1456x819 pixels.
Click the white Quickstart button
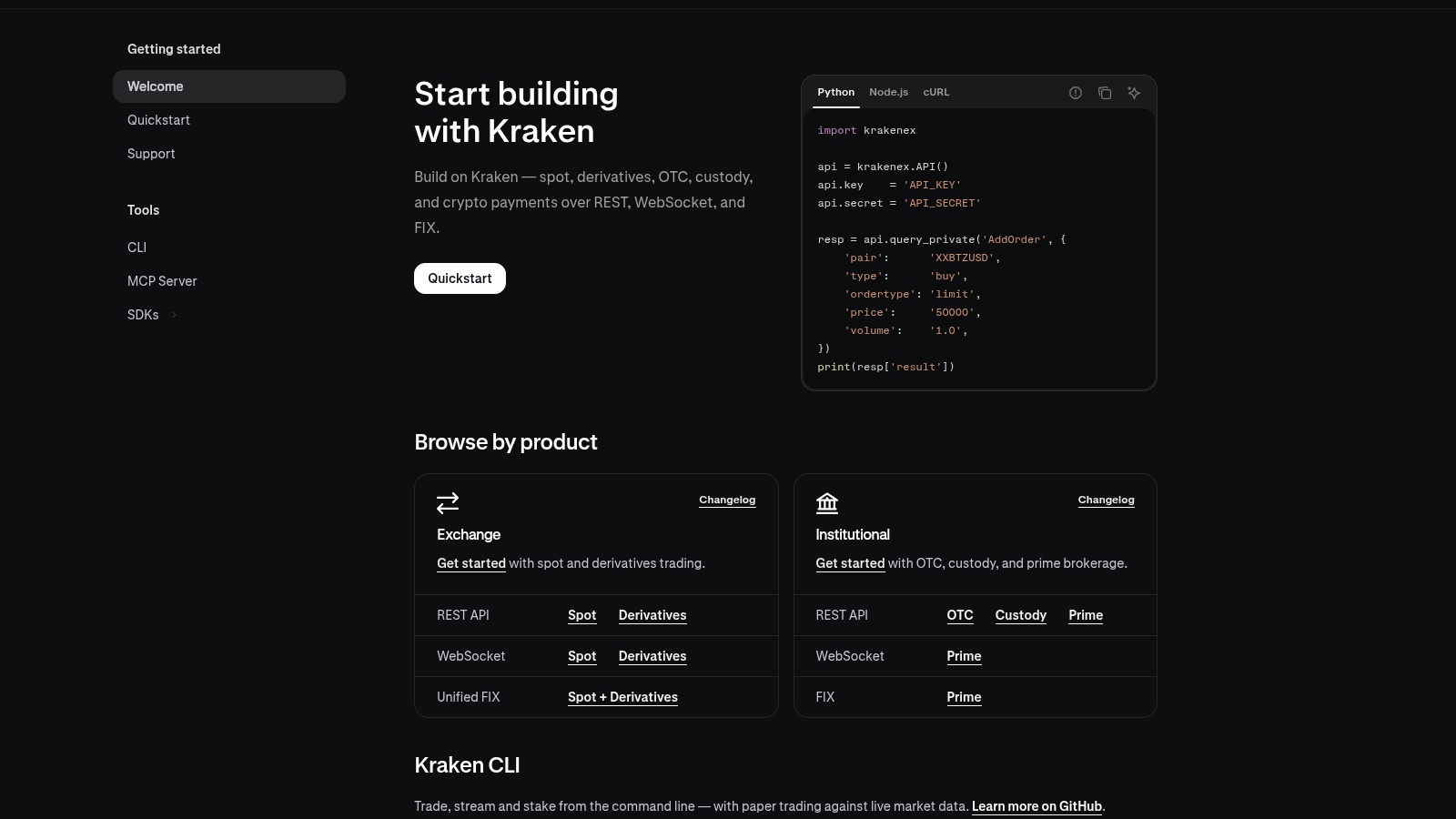tap(460, 278)
